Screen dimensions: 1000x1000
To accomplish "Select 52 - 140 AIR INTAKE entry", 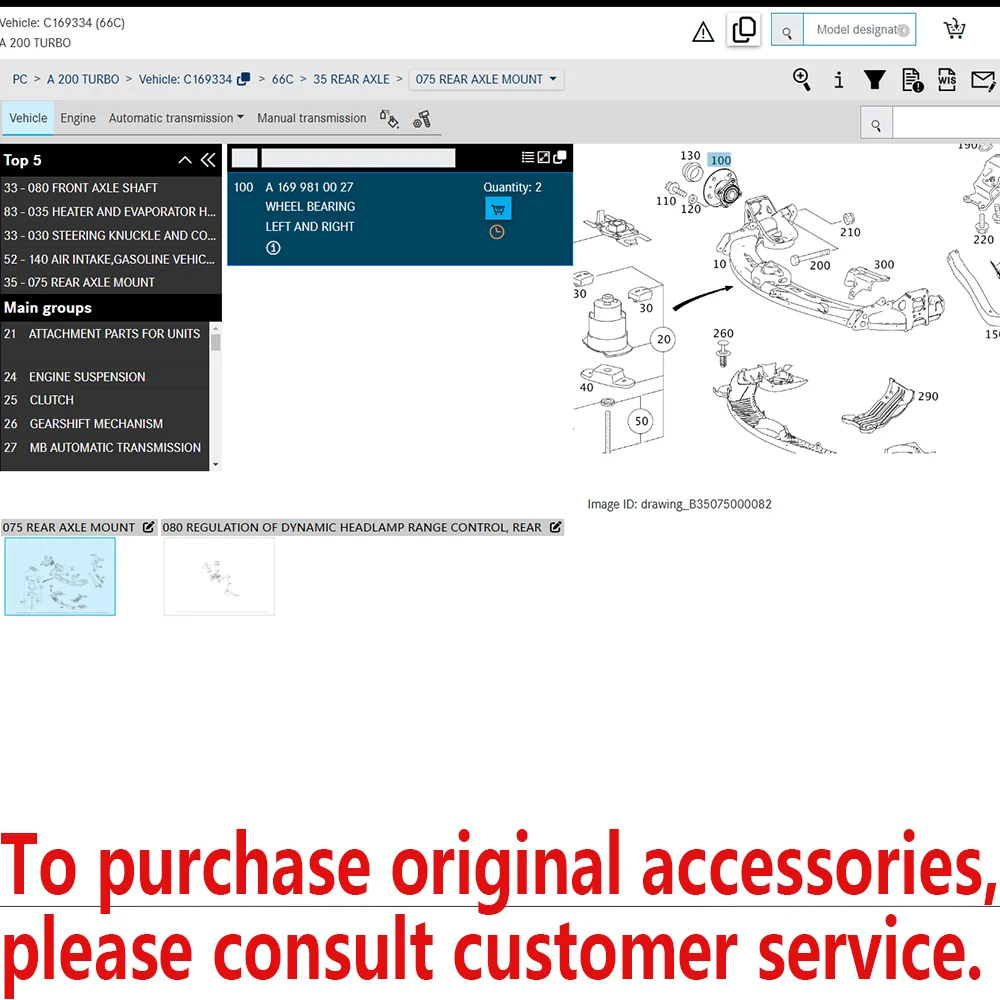I will point(110,259).
